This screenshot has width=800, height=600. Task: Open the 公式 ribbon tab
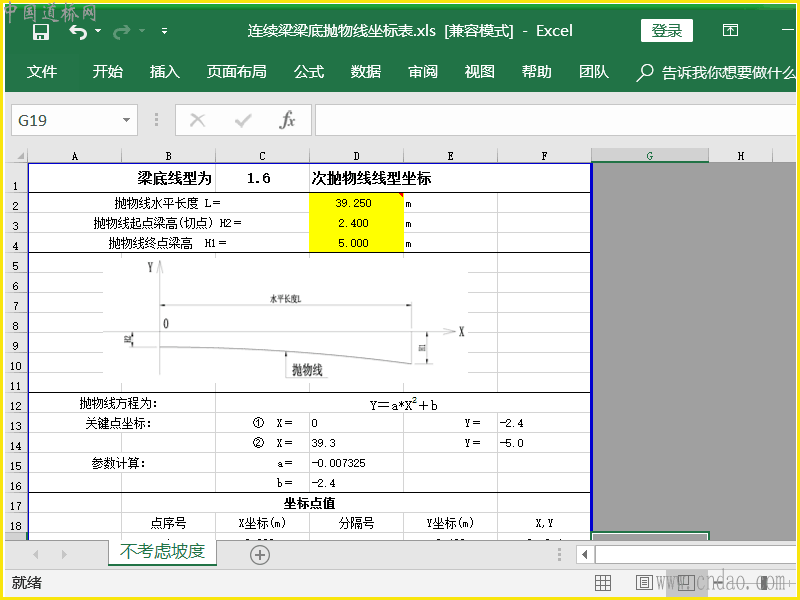point(309,72)
